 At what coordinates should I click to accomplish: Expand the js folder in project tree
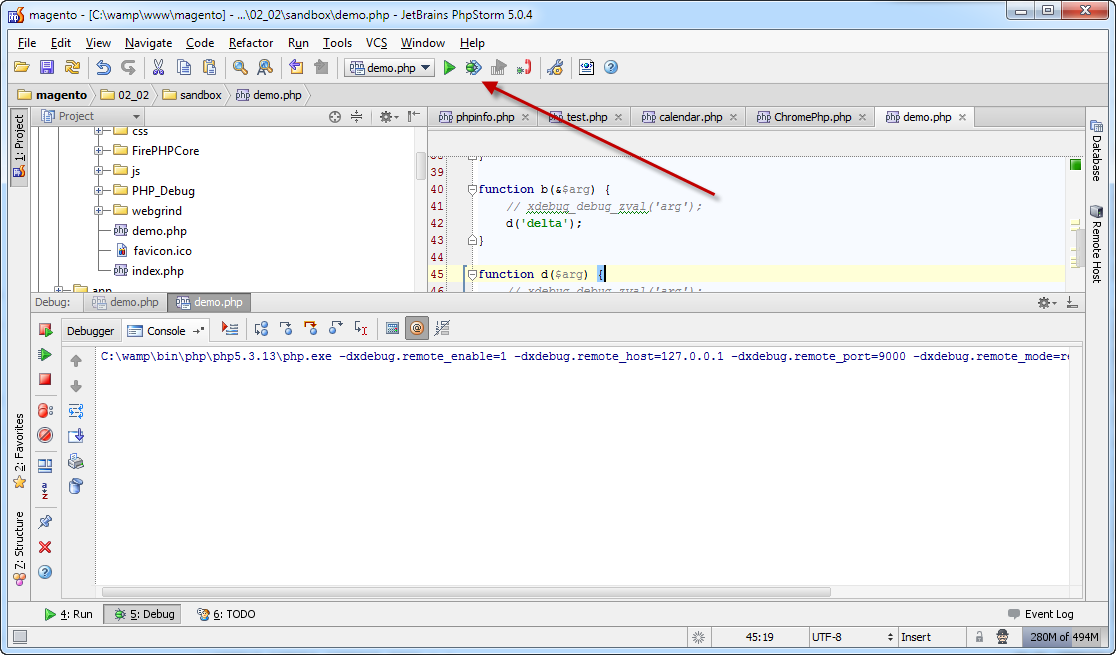point(98,171)
